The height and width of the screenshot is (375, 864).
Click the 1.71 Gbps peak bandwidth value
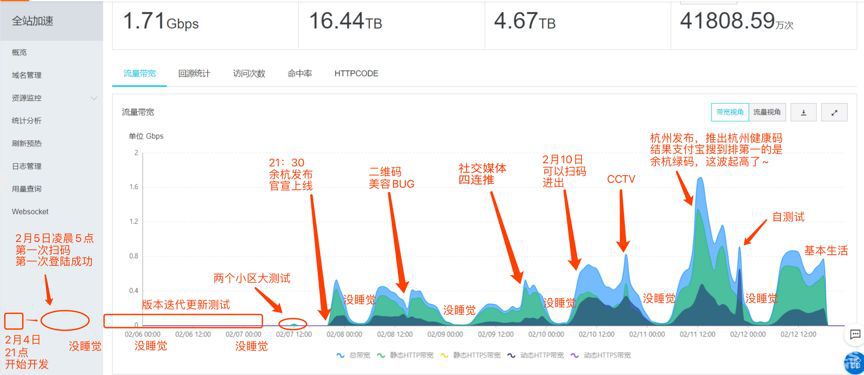pyautogui.click(x=160, y=21)
